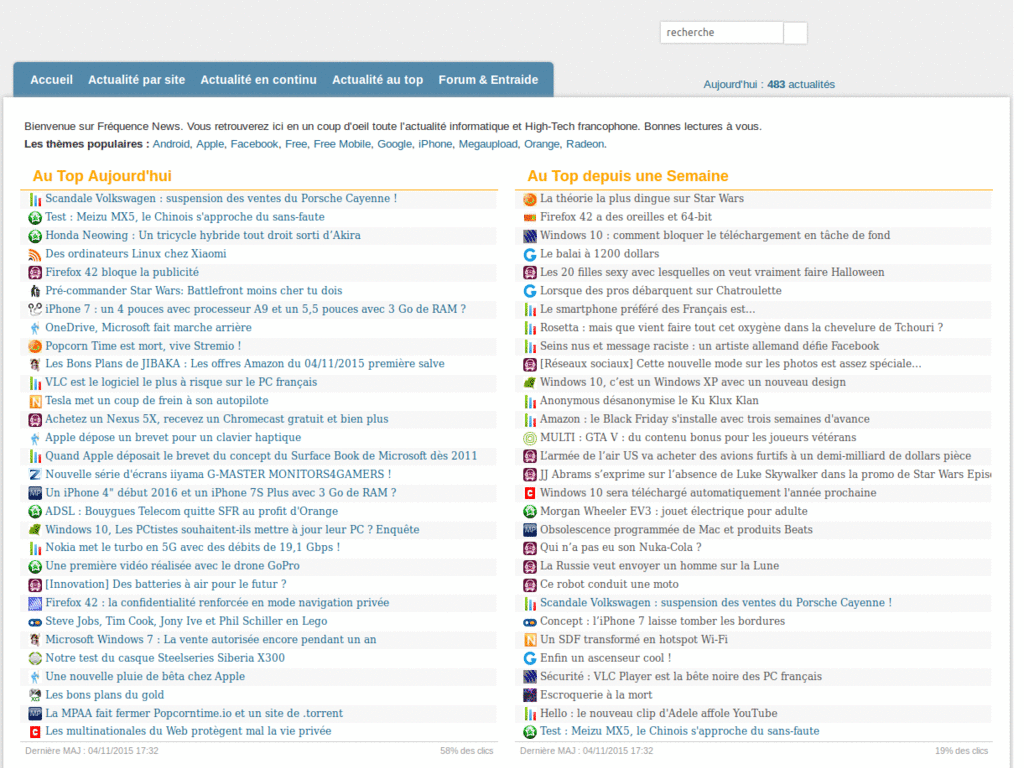
Task: Click the icon beside iPhone 7 un 4 pouces article
Action: (35, 310)
